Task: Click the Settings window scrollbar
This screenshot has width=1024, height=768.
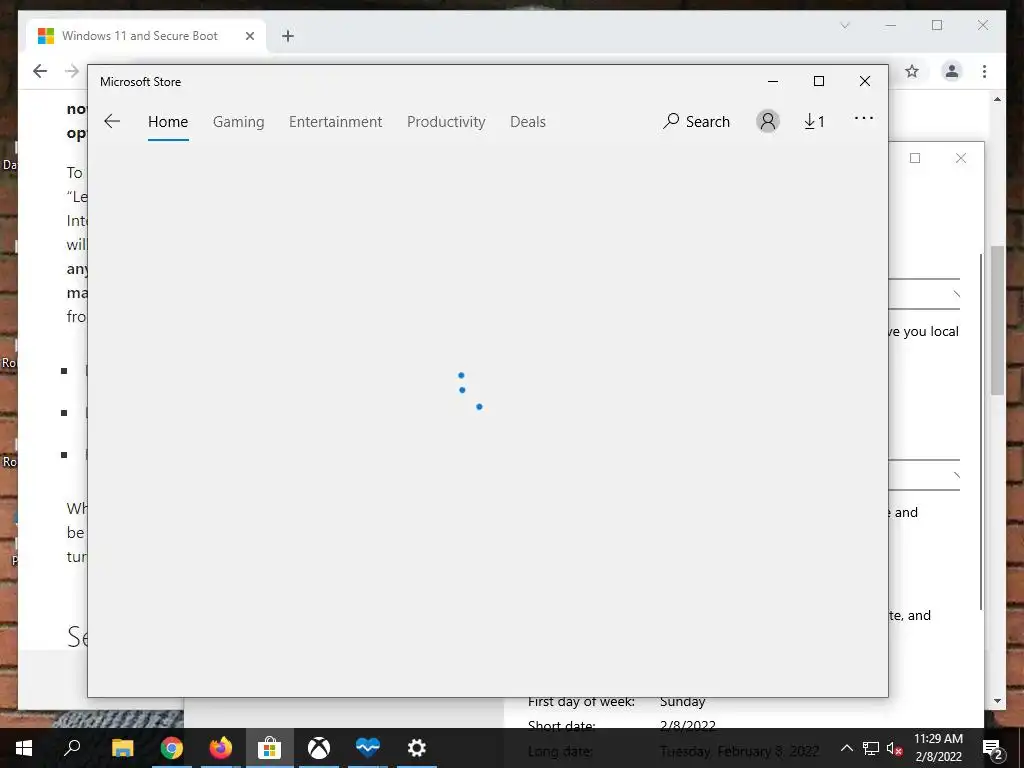Action: click(980, 431)
